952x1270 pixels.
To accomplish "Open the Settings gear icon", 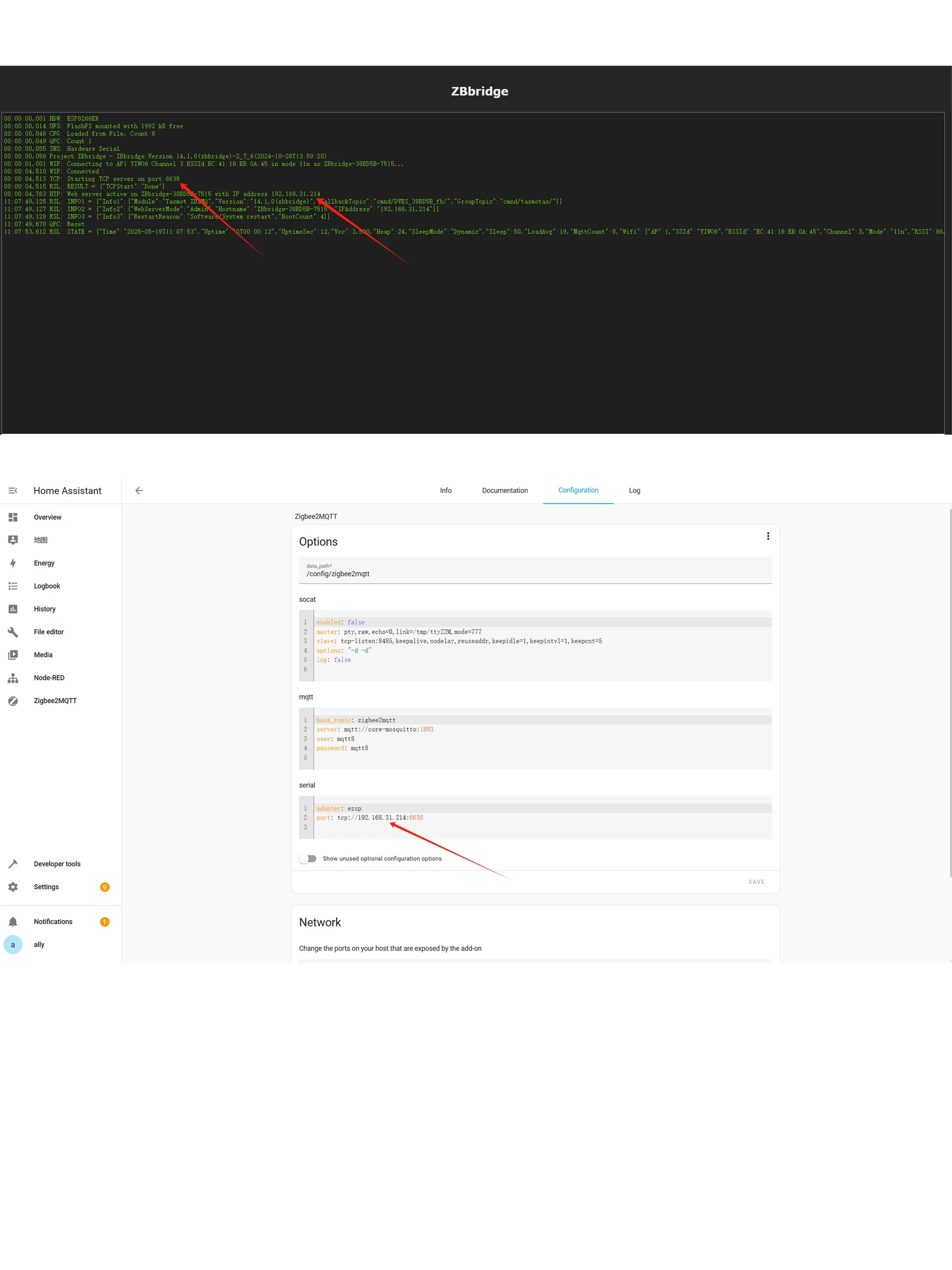I will [13, 887].
